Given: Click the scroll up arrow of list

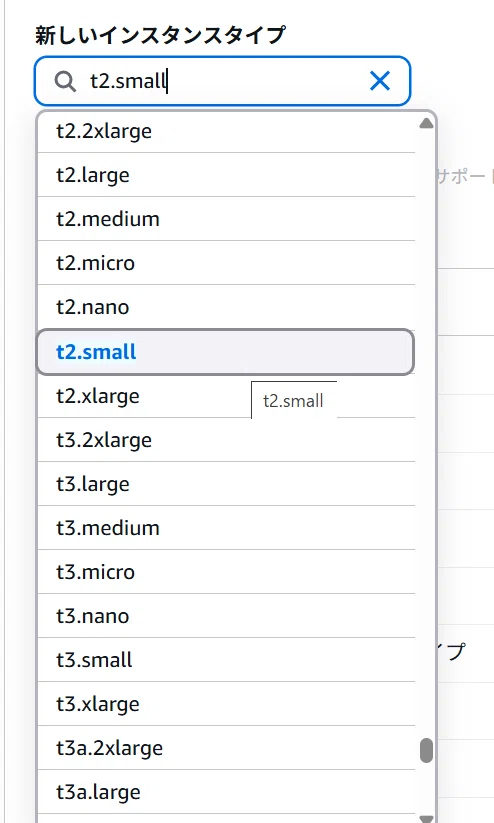Looking at the screenshot, I should pos(426,124).
